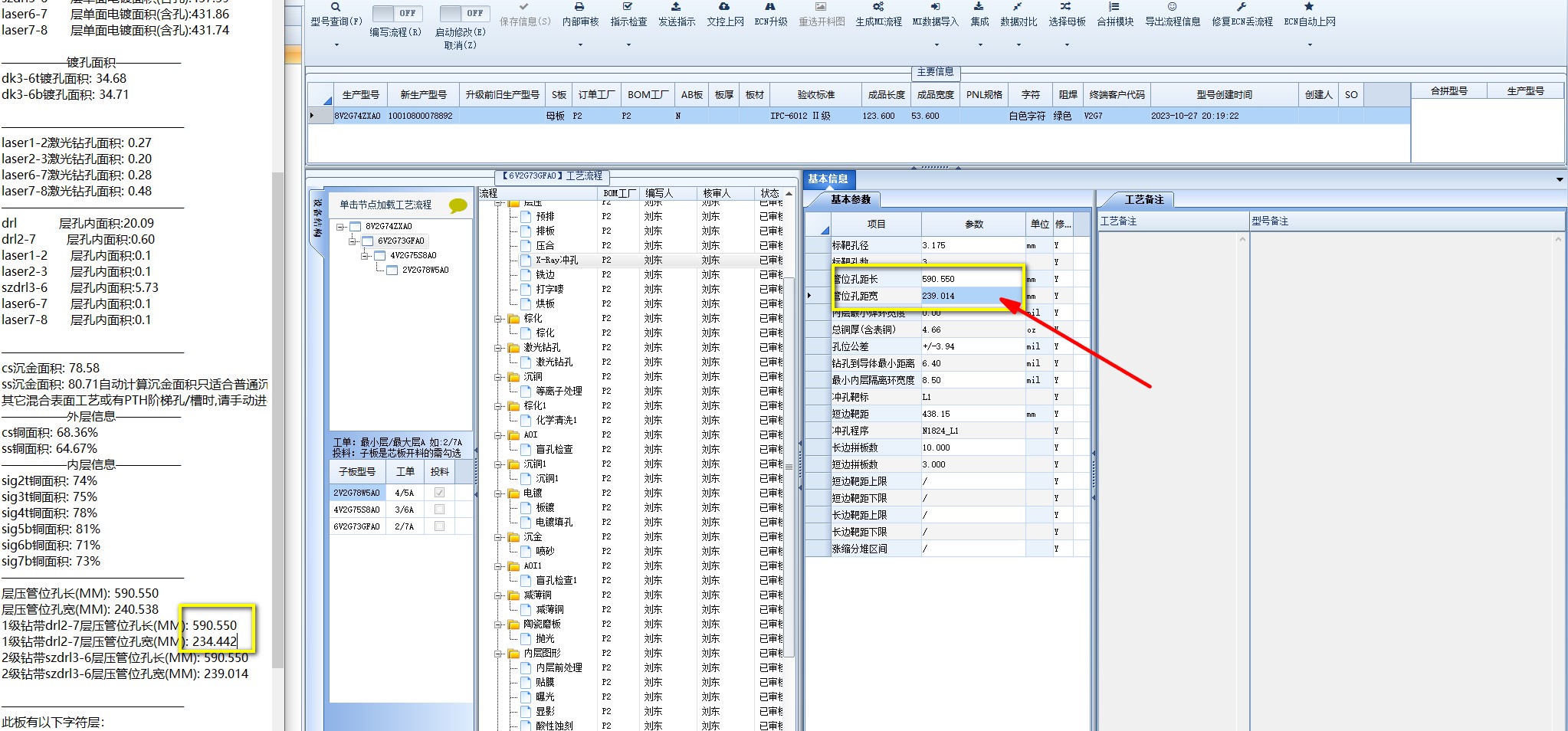Select the 电镀填孔 process step
The width and height of the screenshot is (1568, 731).
(554, 522)
